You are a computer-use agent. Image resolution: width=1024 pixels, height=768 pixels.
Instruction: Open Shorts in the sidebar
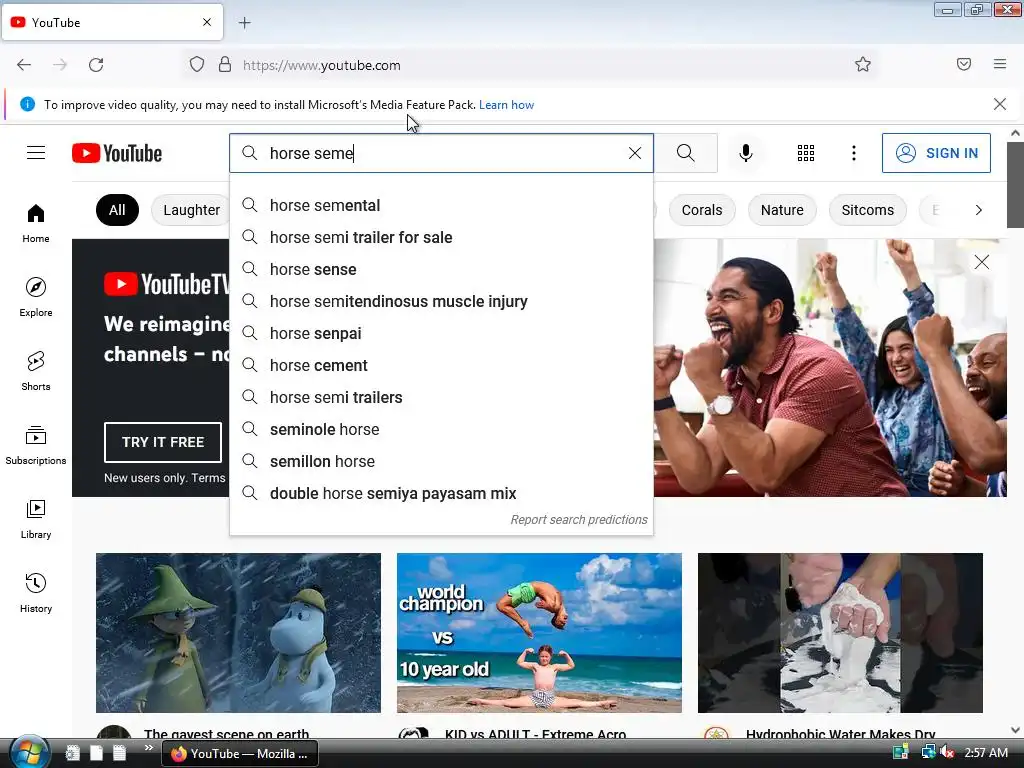[36, 371]
